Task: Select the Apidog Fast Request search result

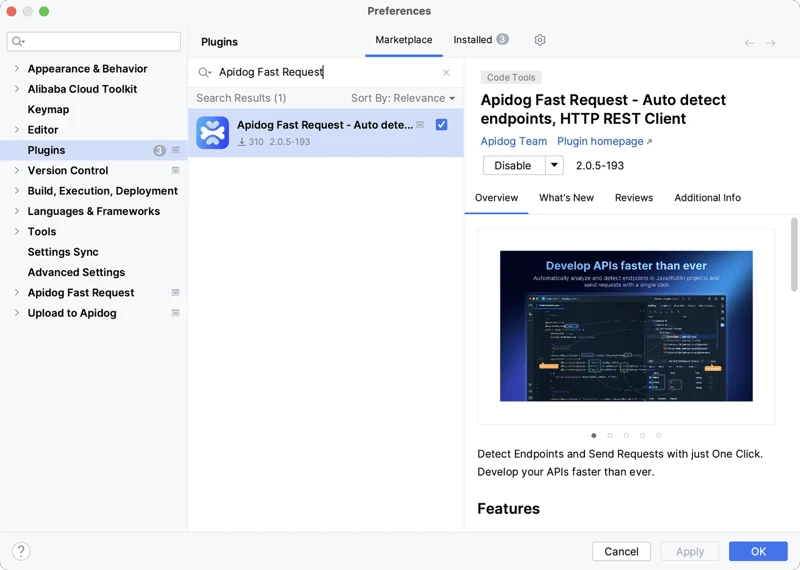Action: 326,133
